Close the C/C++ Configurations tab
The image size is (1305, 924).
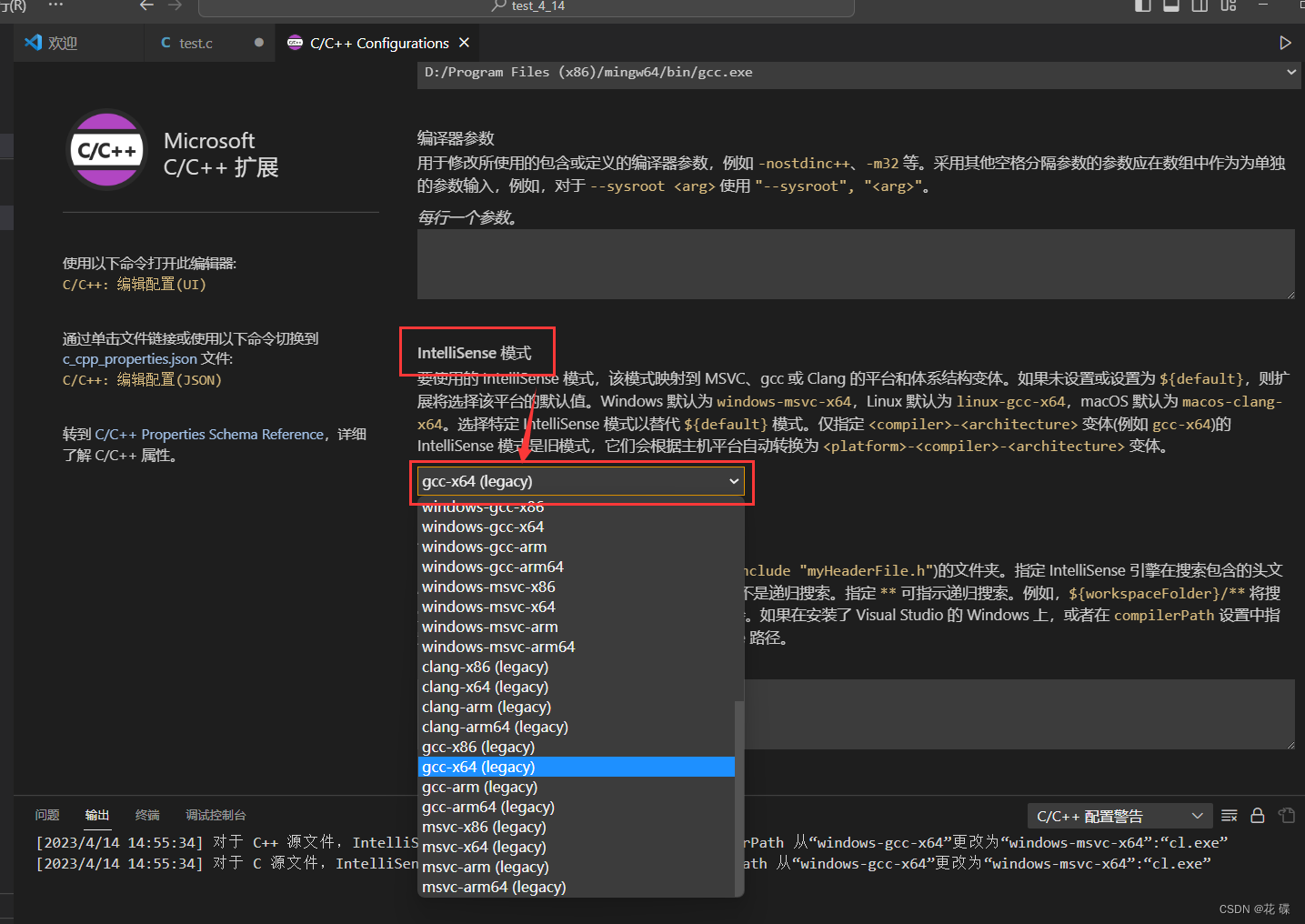pos(465,43)
